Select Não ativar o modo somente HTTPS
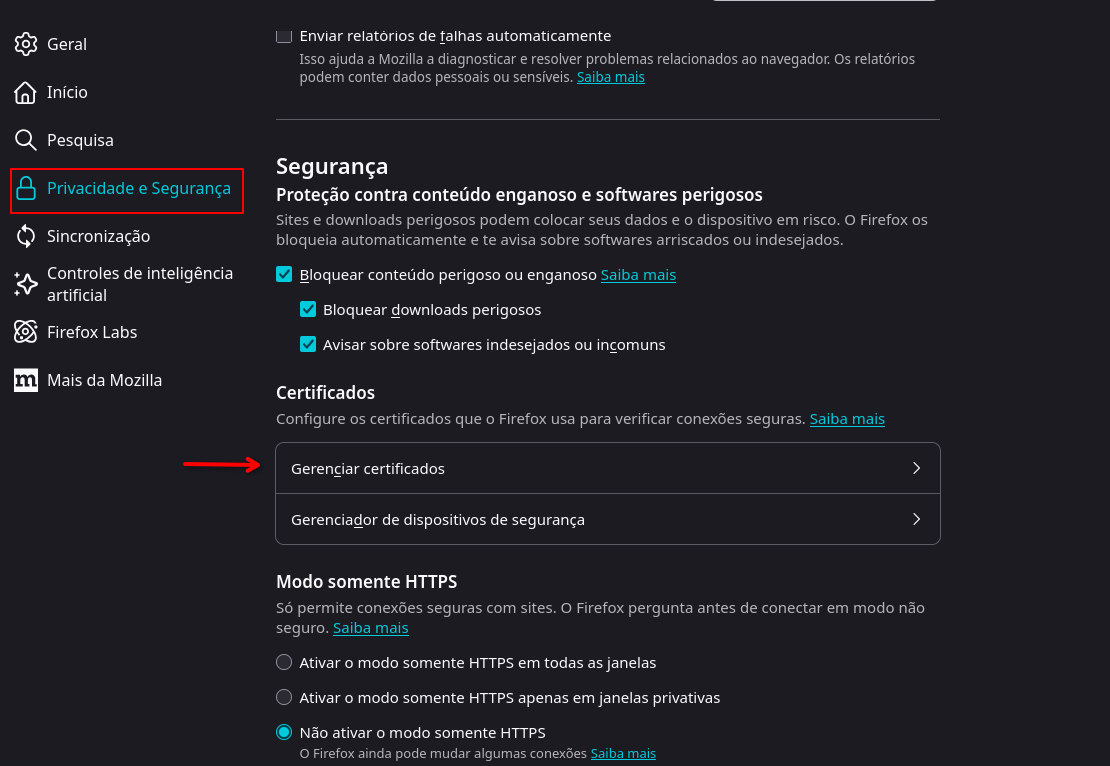 pyautogui.click(x=284, y=732)
